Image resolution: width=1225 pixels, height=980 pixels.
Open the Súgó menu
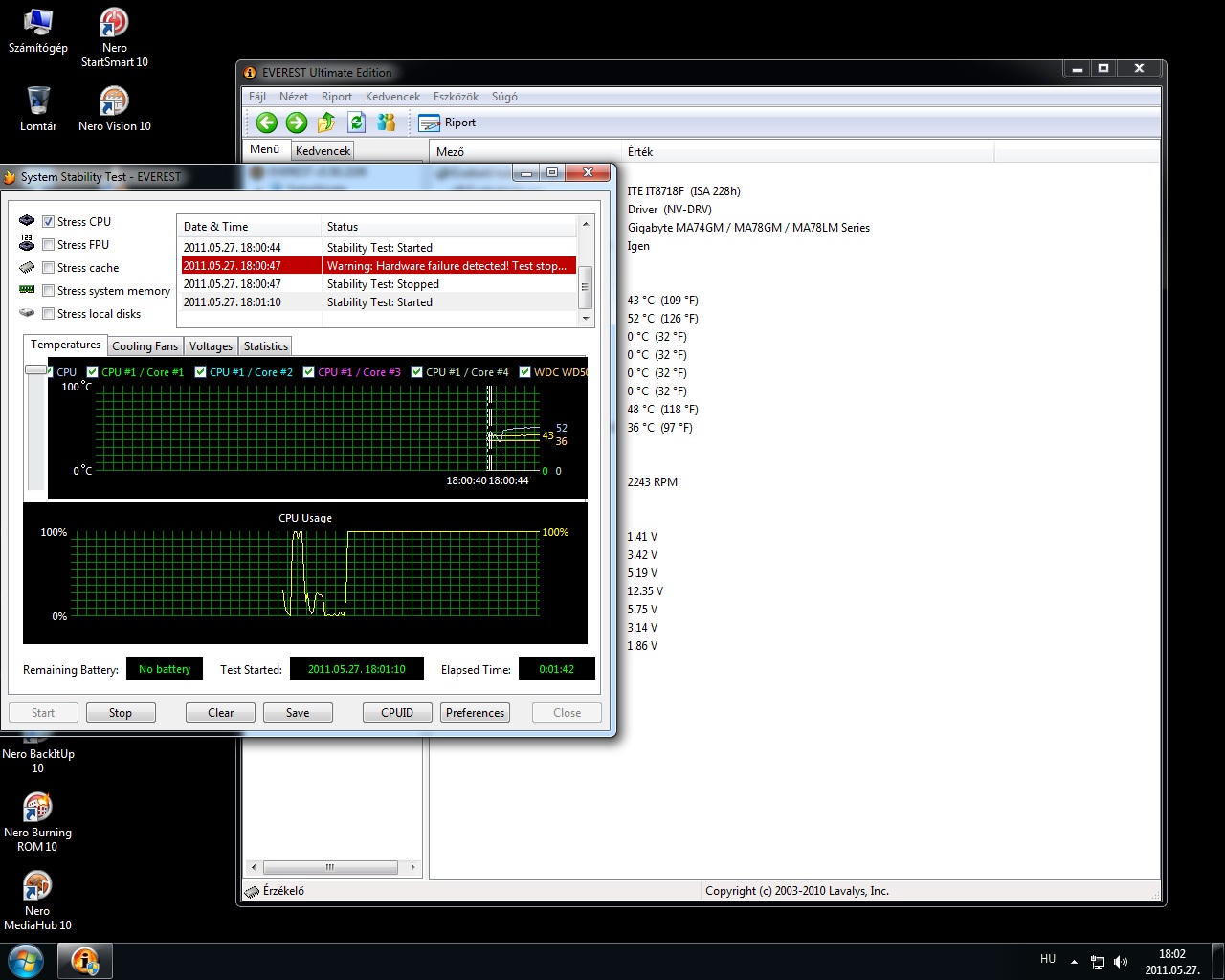[x=504, y=97]
